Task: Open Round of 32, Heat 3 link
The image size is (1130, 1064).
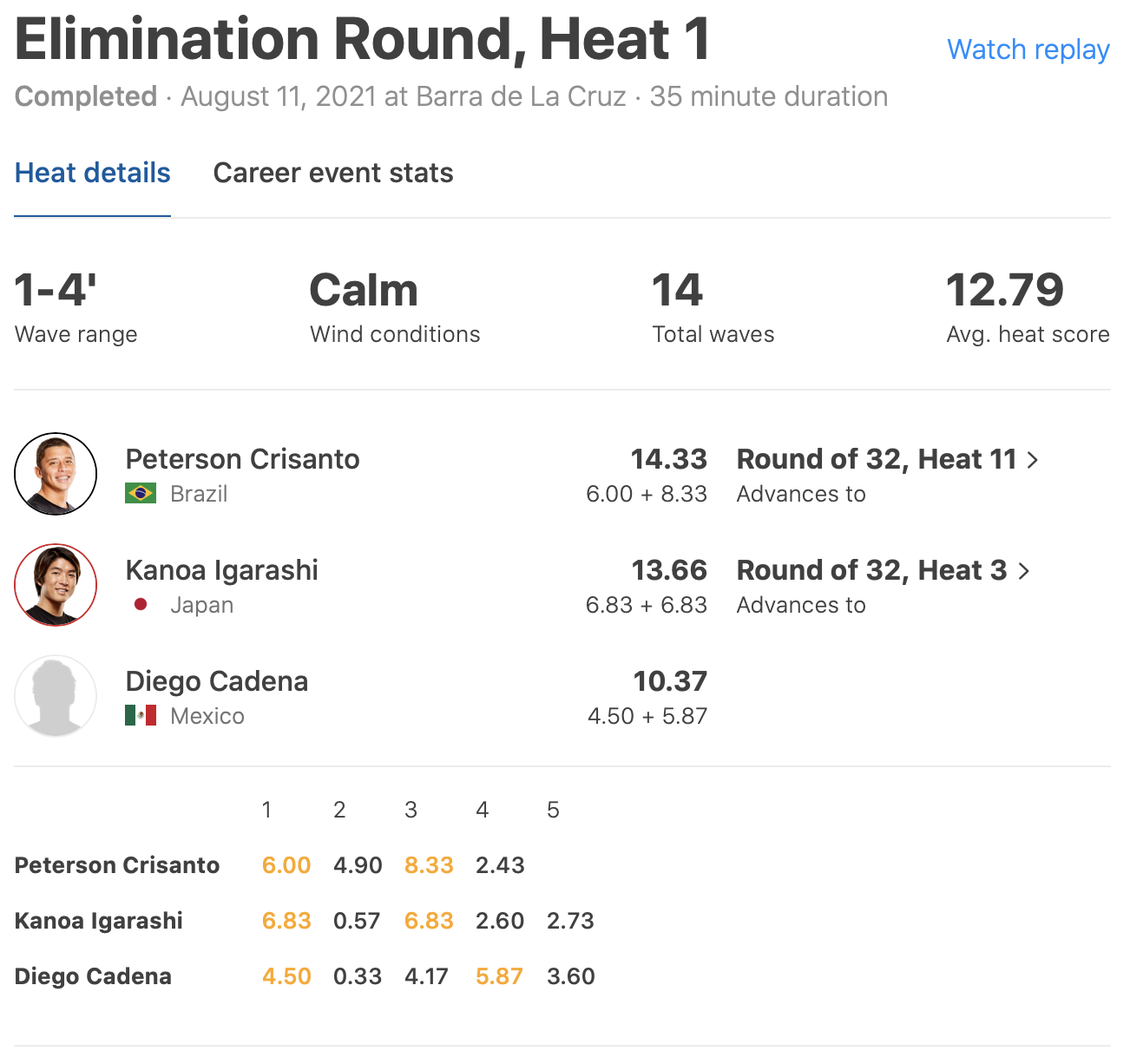Action: (x=871, y=570)
